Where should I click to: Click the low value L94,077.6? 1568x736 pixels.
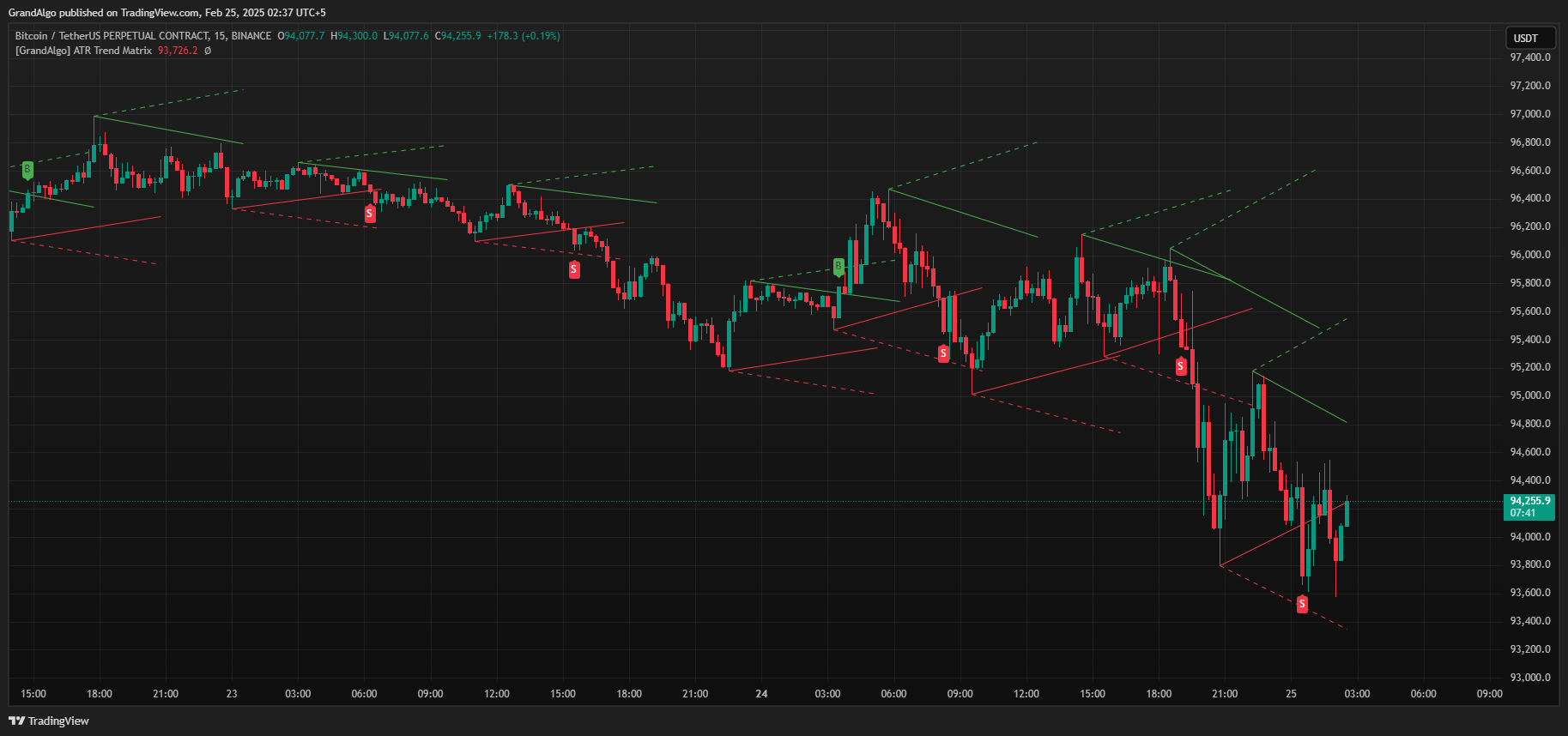[406, 36]
